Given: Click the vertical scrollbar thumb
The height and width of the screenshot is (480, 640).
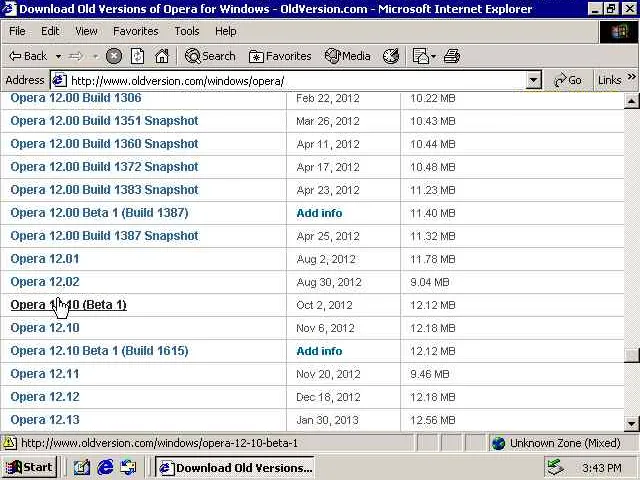Looking at the screenshot, I should (631, 355).
